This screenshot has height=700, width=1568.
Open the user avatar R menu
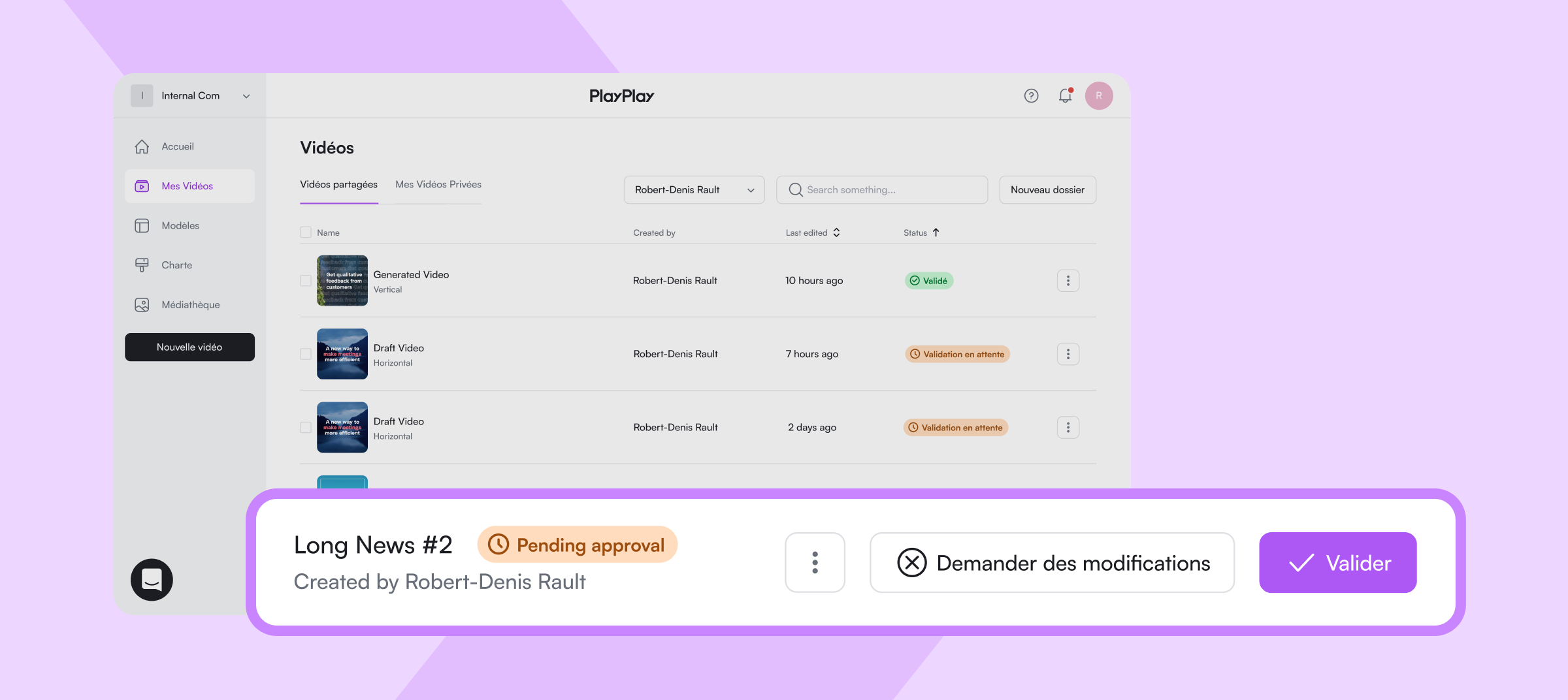[1099, 96]
